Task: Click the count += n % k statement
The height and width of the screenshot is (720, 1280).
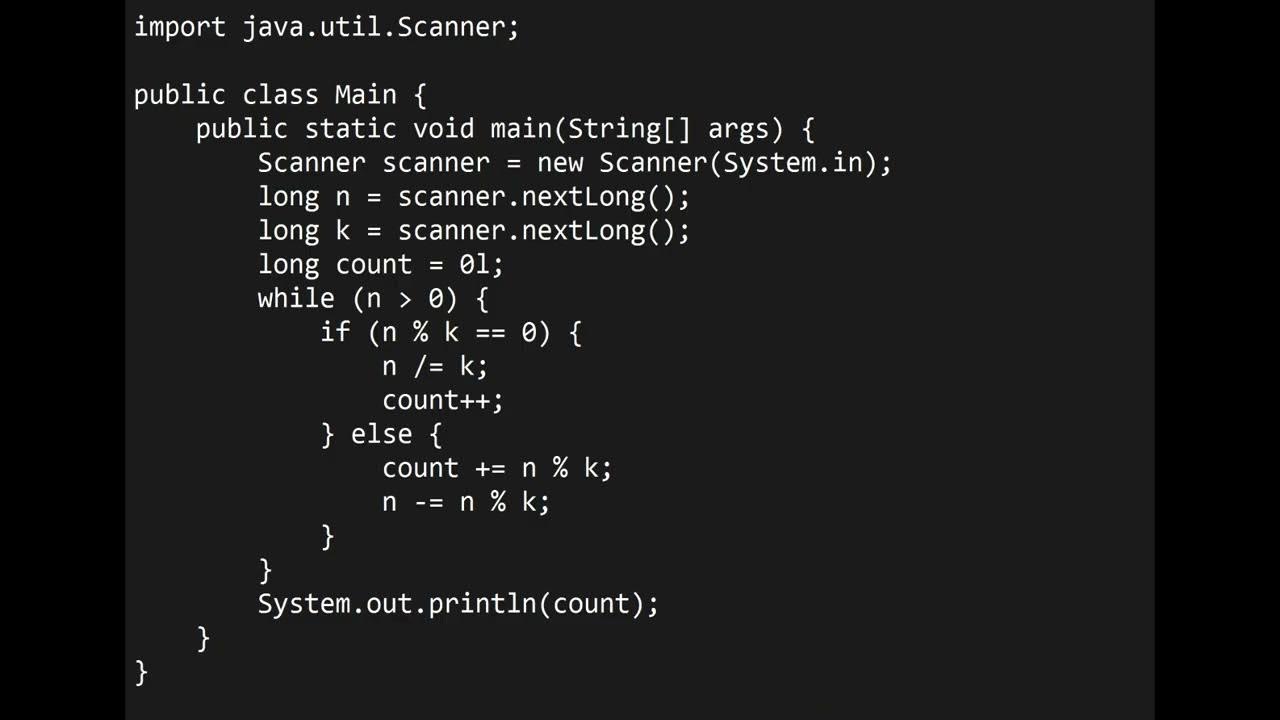Action: [496, 469]
